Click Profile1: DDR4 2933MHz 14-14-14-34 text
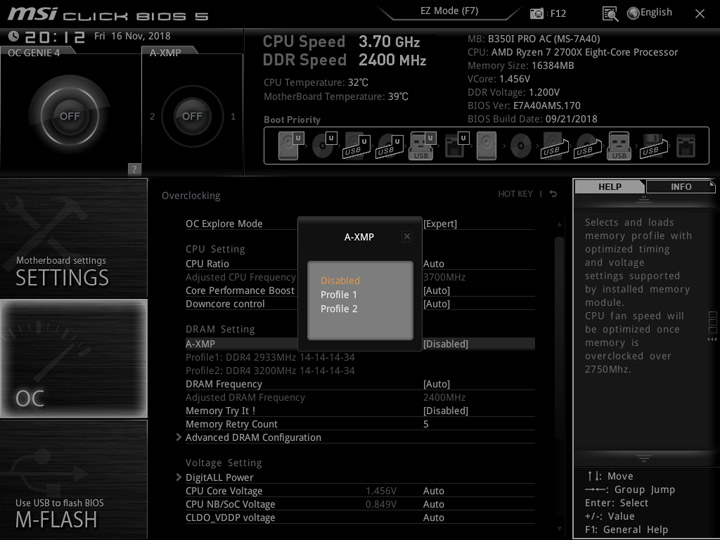 click(270, 357)
